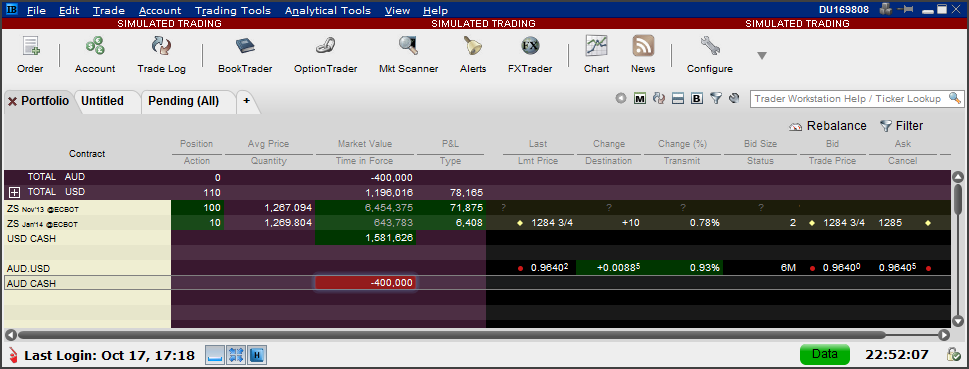Launch the OptionTrader tool

325,55
